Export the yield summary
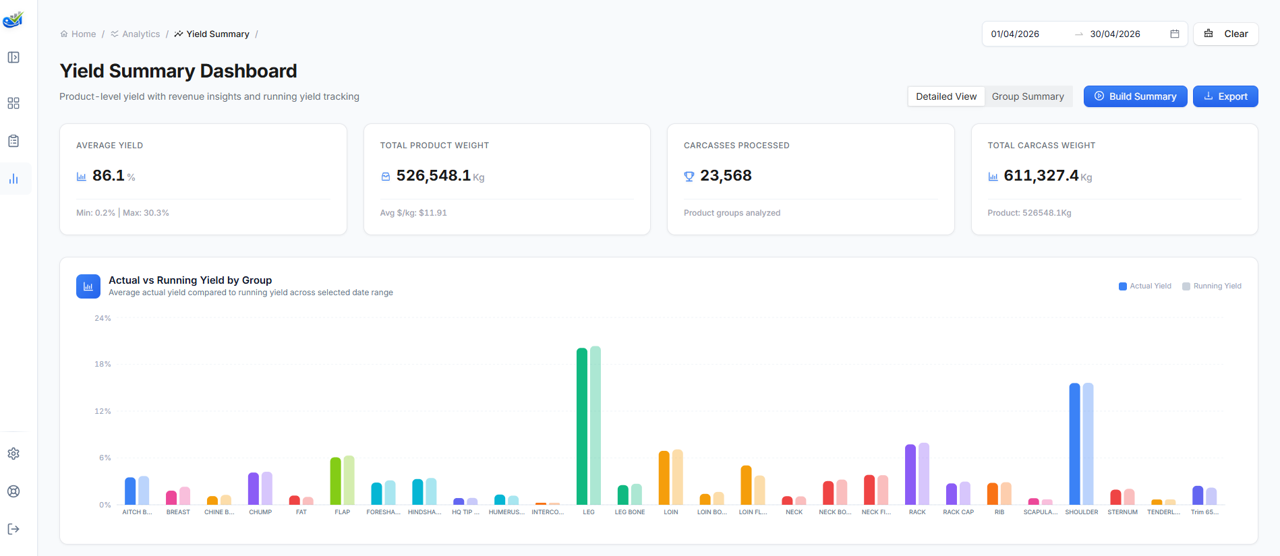Image resolution: width=1280 pixels, height=556 pixels. pos(1225,96)
